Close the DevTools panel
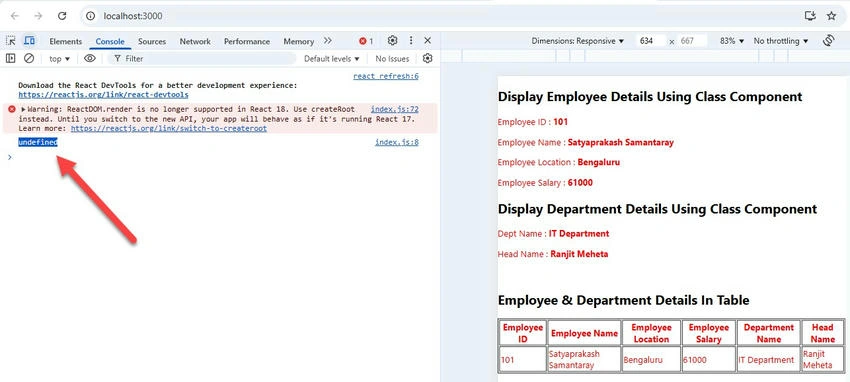Viewport: 850px width, 382px height. pos(427,41)
